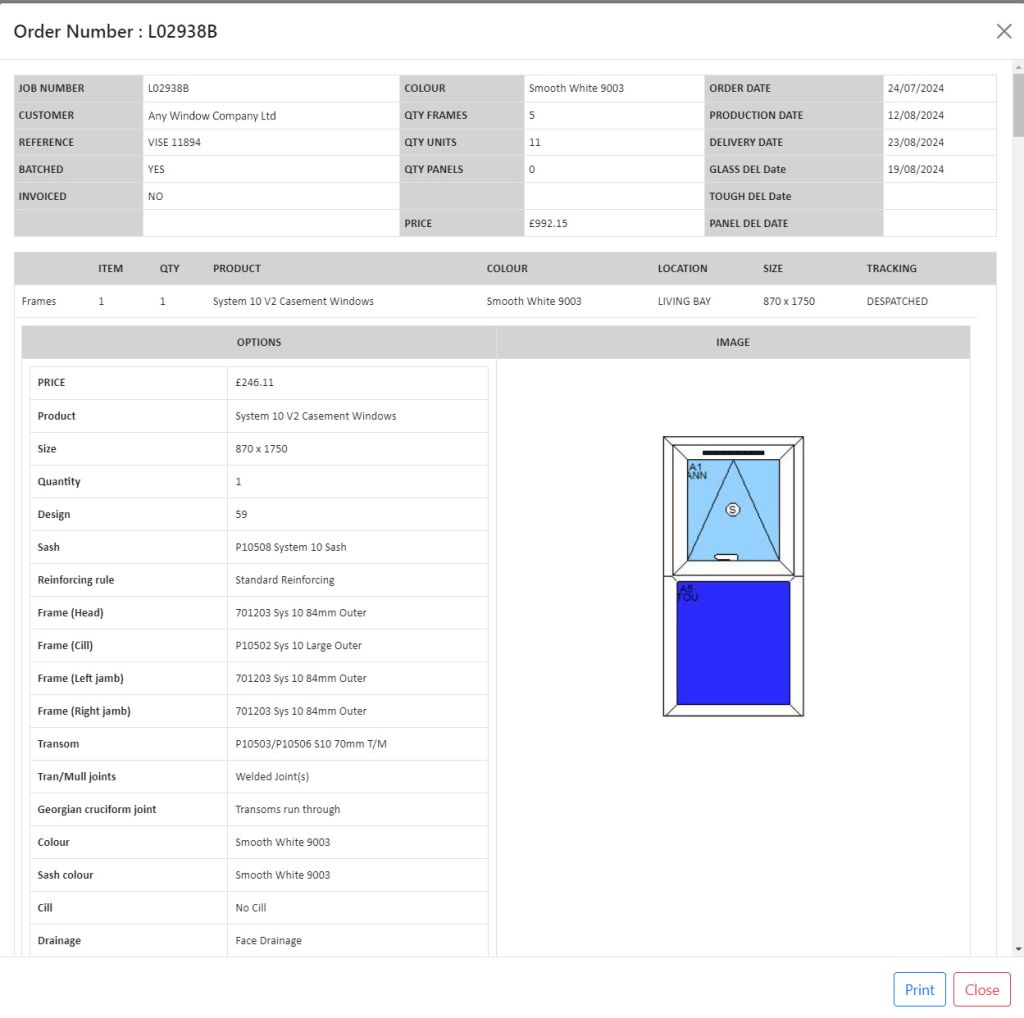Click the Transoms run through value
The width and height of the screenshot is (1024, 1018).
coord(287,809)
